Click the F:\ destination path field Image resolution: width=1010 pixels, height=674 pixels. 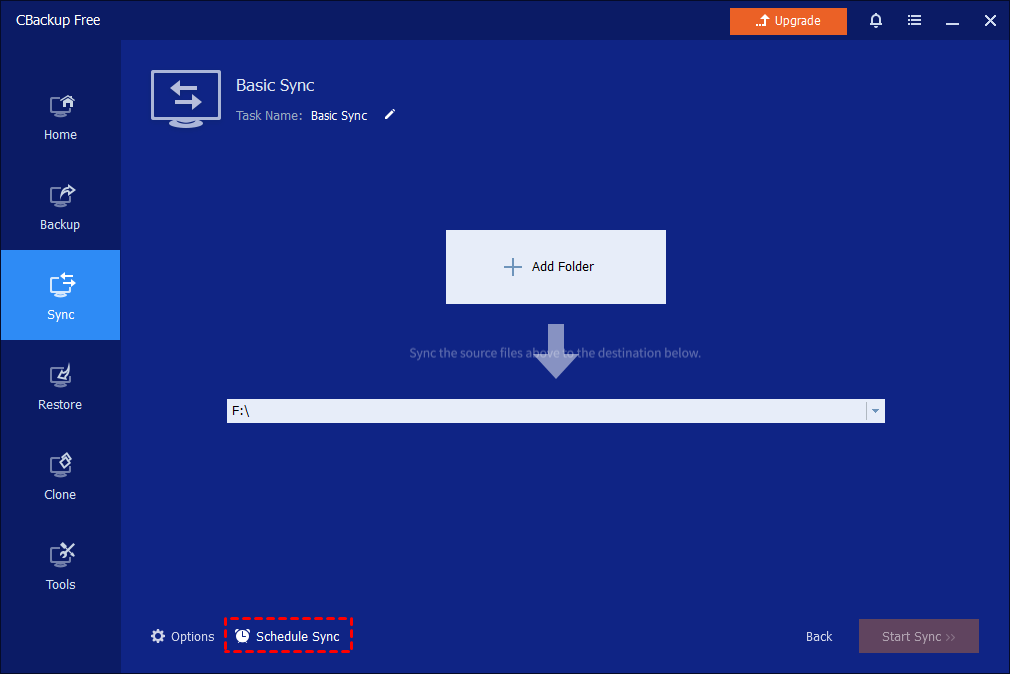[545, 411]
